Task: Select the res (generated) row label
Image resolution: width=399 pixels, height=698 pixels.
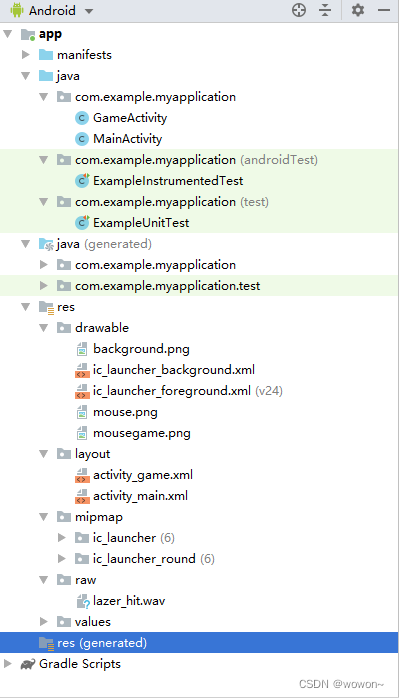Action: 102,643
